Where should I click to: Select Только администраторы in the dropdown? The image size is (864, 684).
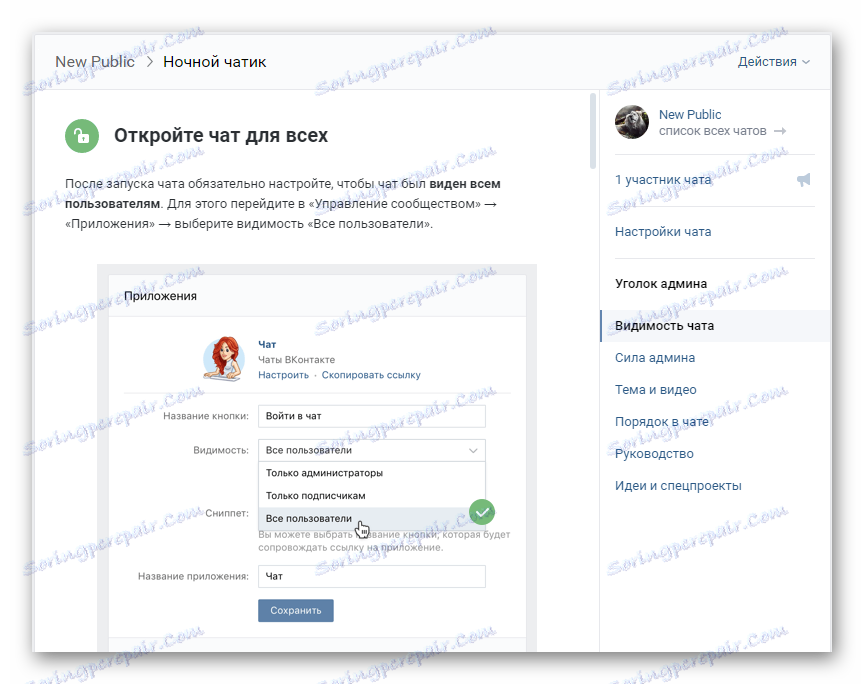330,471
